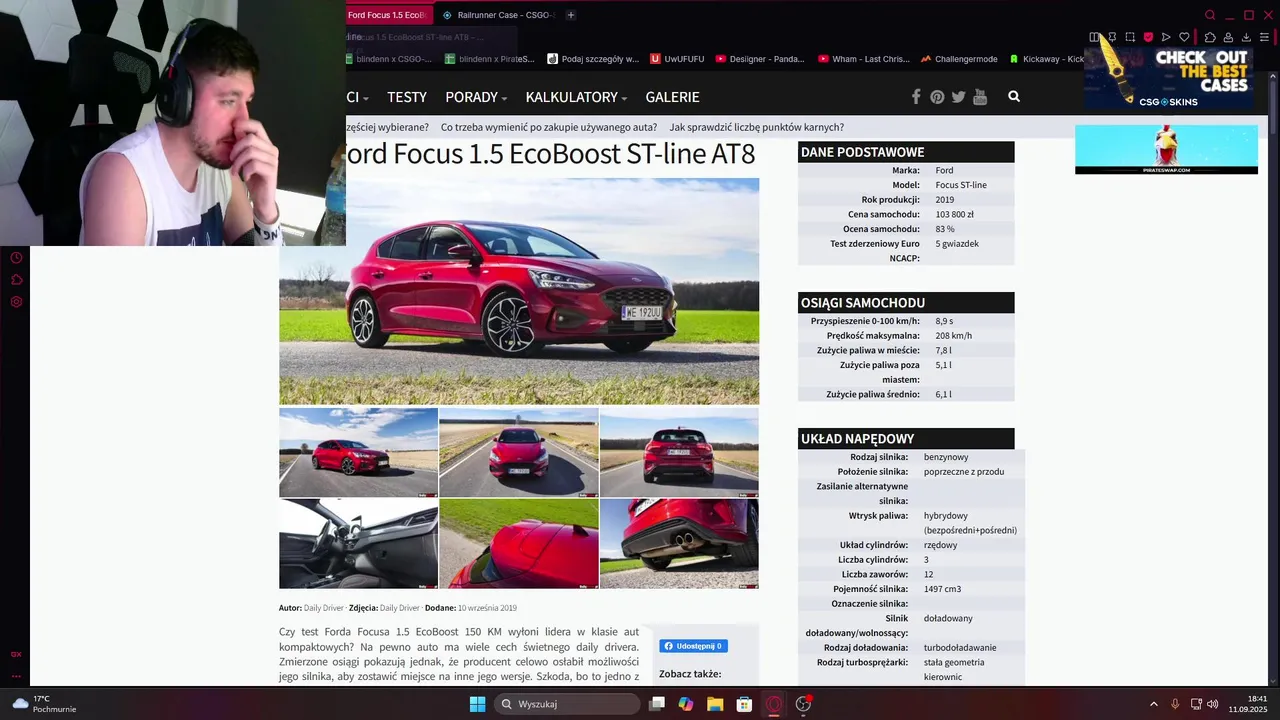Open the pirateswap.com banner ad
This screenshot has height=720, width=1280.
pyautogui.click(x=1166, y=149)
